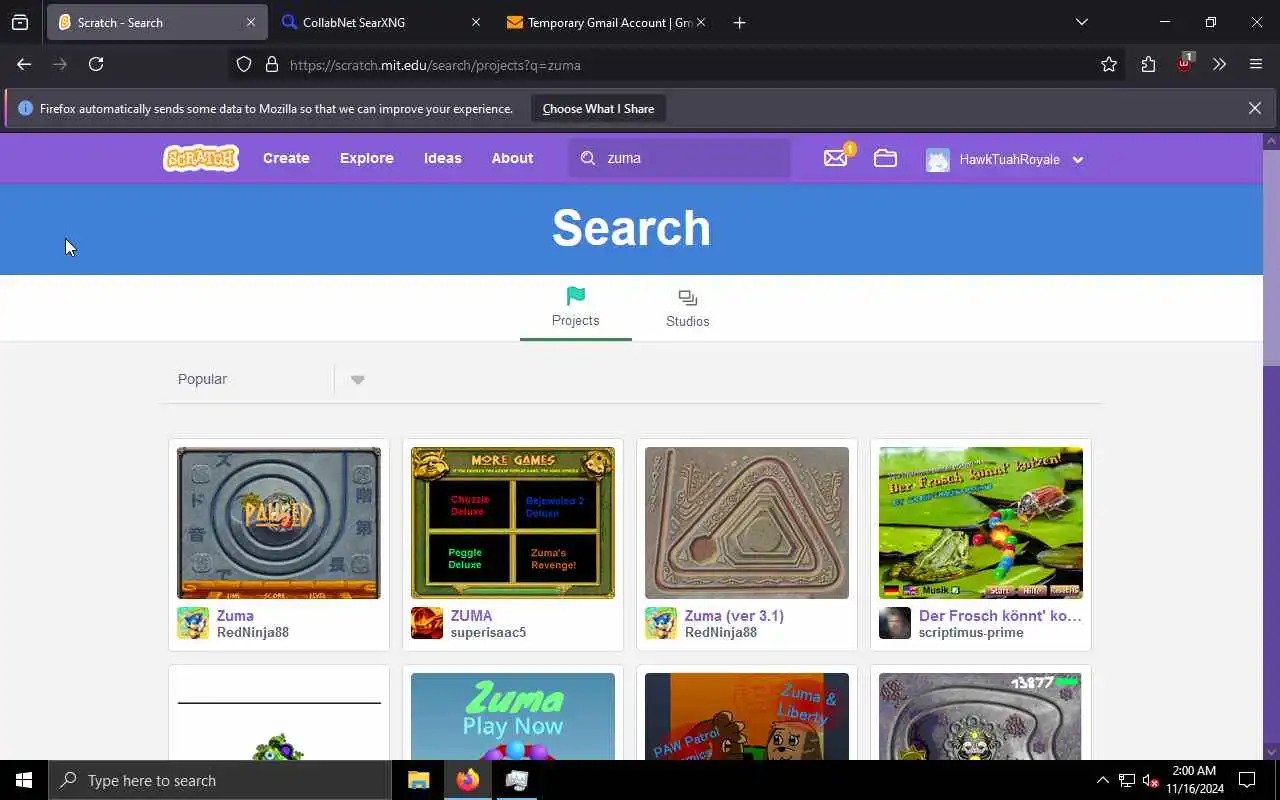The width and height of the screenshot is (1280, 800).
Task: Open the Zuma project title link
Action: 235,616
